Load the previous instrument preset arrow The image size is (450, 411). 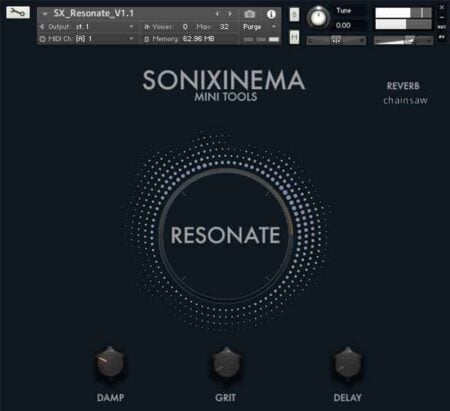tap(217, 14)
